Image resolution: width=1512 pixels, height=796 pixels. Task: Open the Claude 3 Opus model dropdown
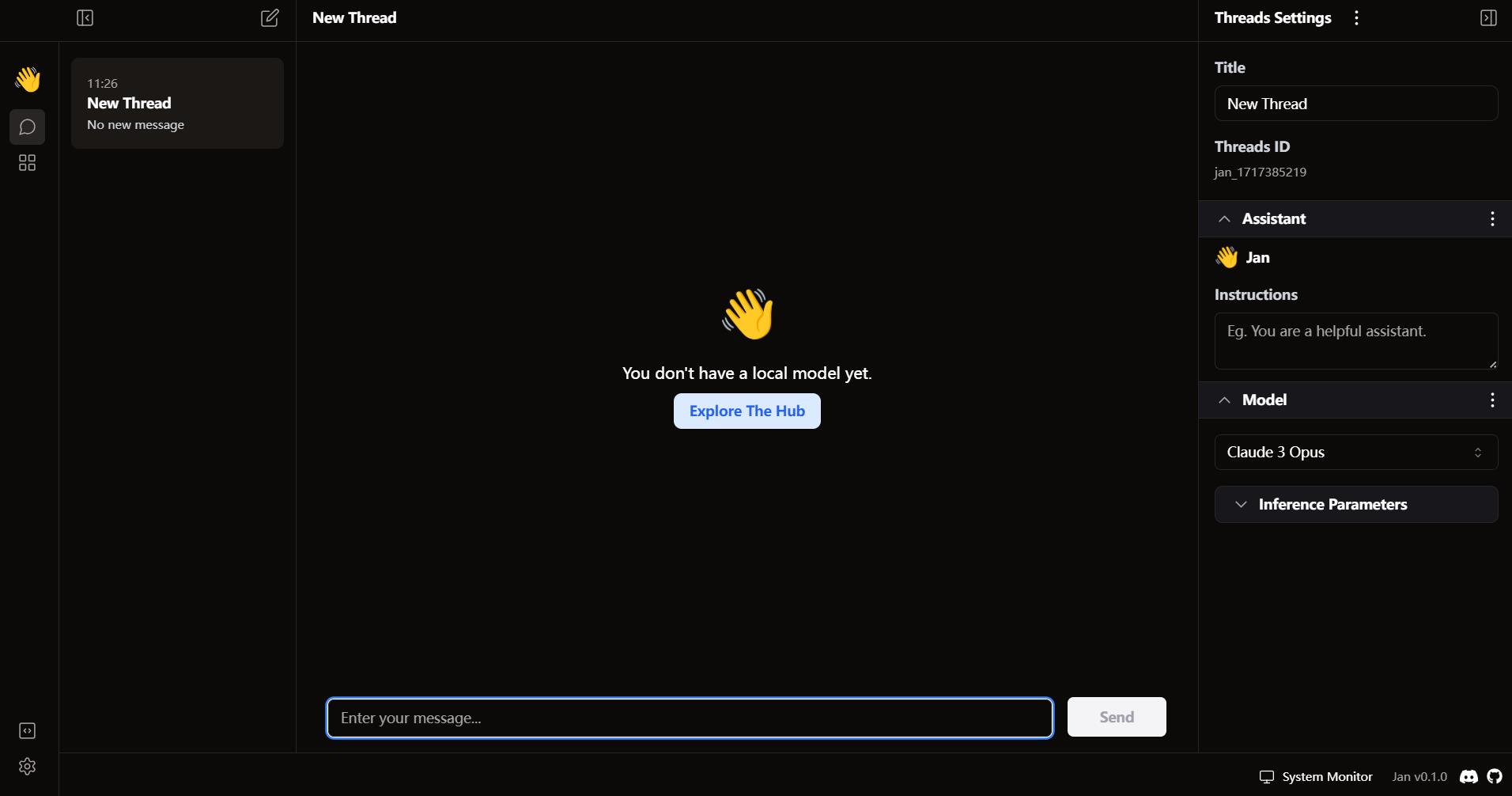pyautogui.click(x=1356, y=452)
